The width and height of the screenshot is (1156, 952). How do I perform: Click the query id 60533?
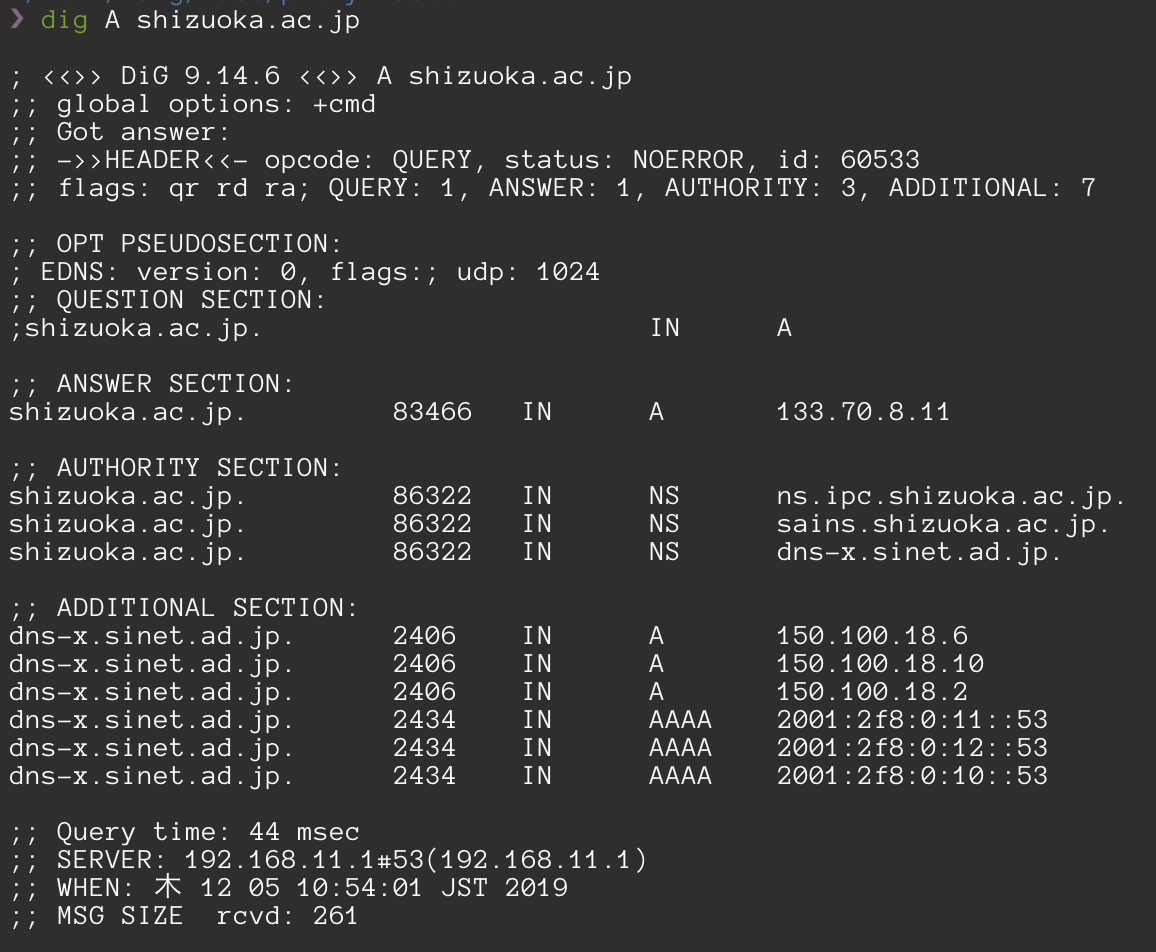pos(880,160)
